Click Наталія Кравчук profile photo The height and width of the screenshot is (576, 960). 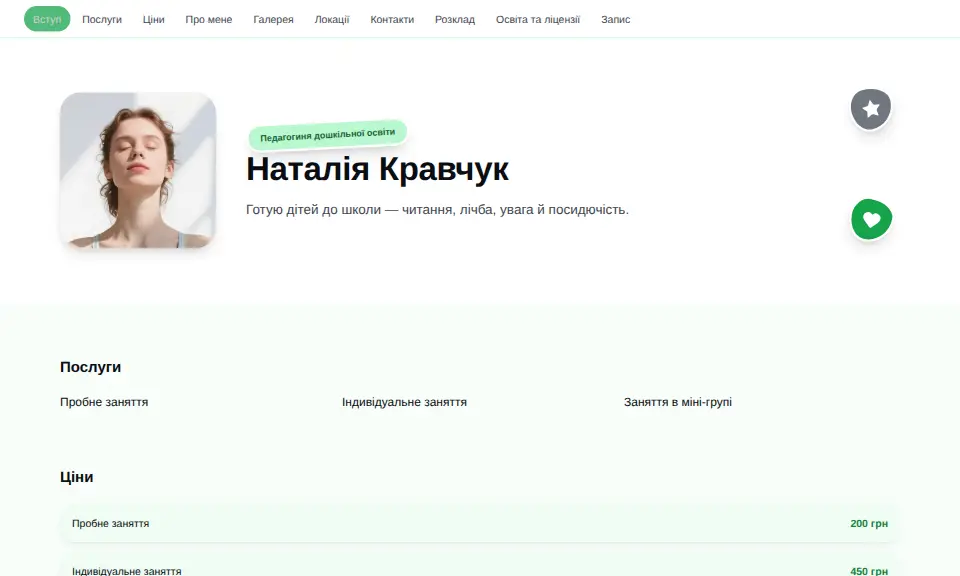tap(138, 170)
